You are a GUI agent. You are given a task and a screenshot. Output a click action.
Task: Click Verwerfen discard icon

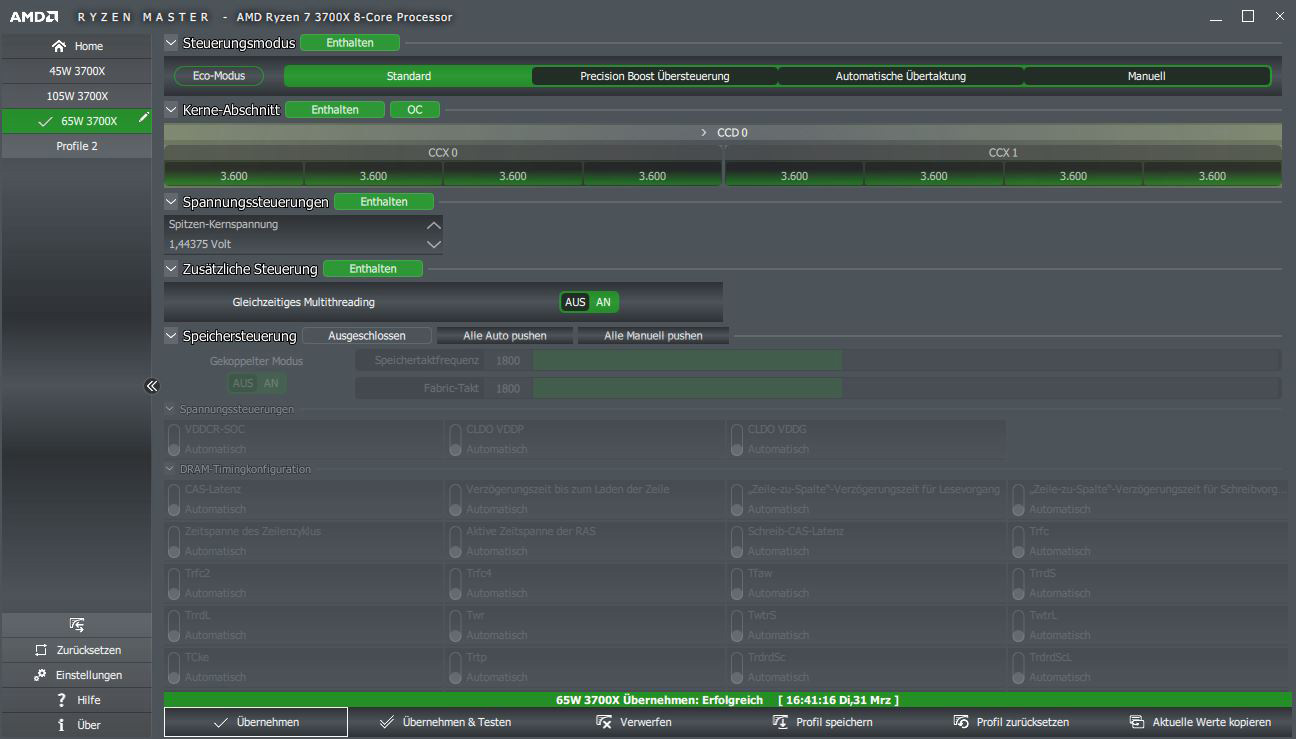(x=604, y=722)
